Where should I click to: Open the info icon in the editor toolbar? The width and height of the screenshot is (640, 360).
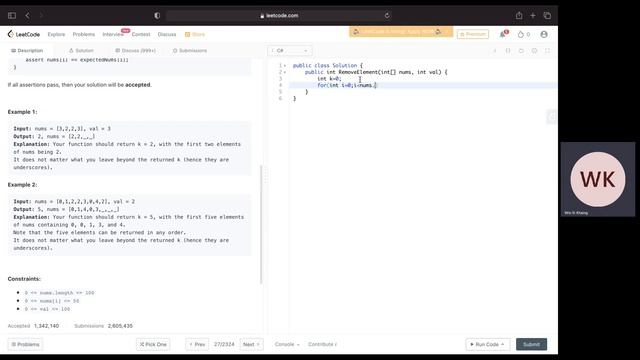tap(495, 51)
